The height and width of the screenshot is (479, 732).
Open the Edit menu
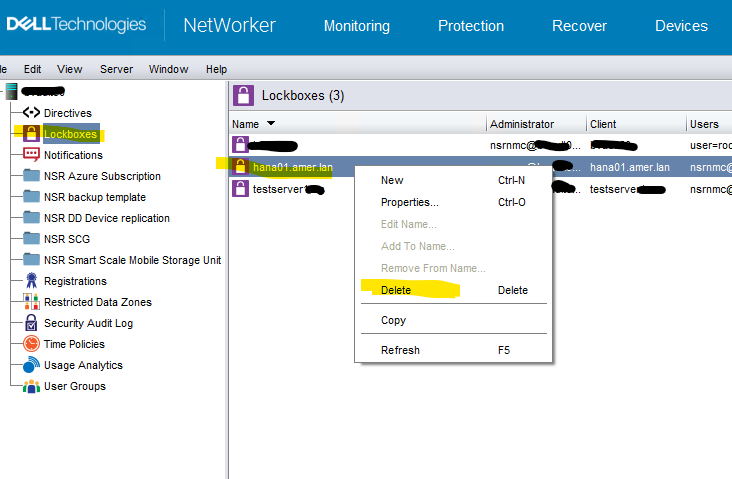click(33, 69)
